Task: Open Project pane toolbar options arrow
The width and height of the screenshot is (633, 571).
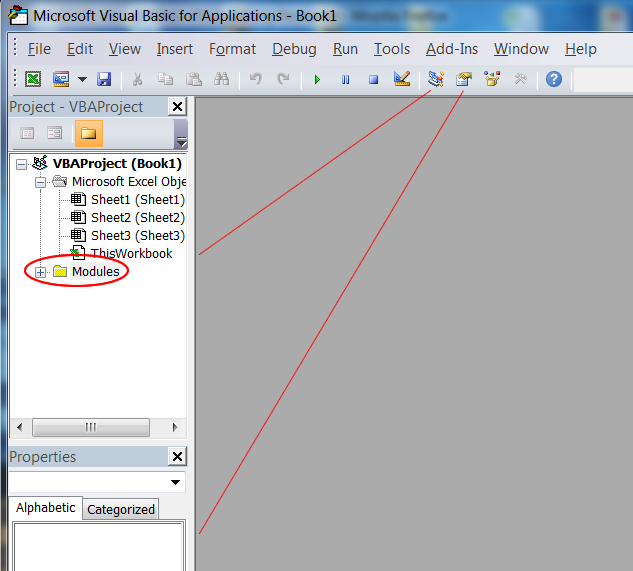Action: [181, 142]
